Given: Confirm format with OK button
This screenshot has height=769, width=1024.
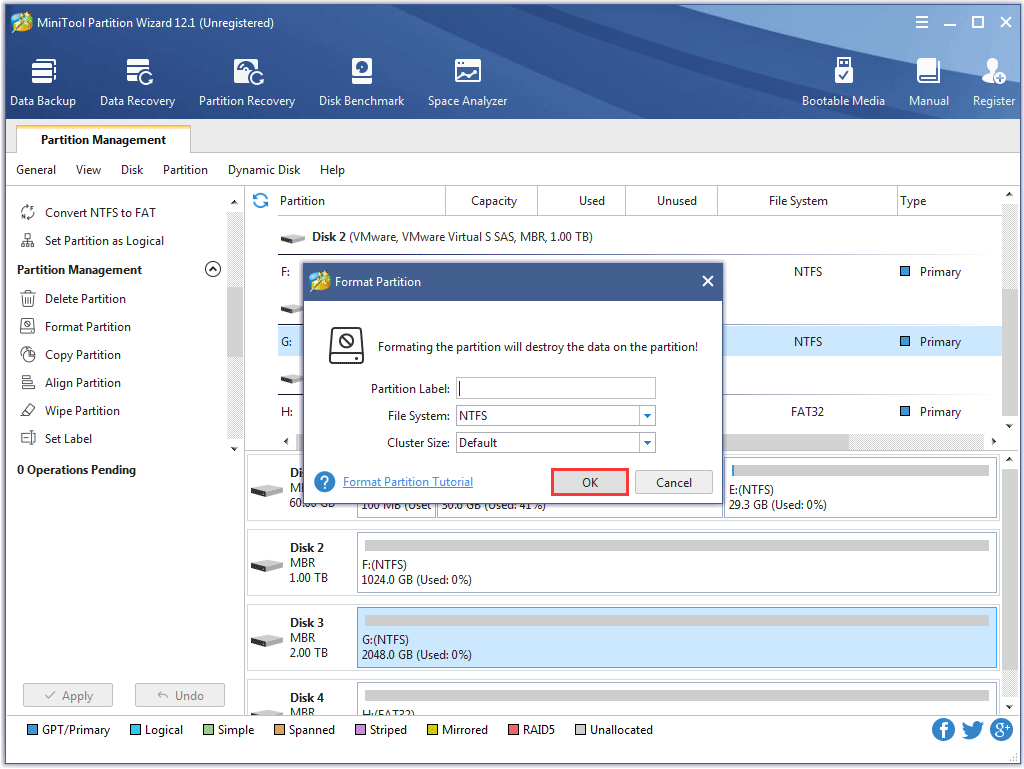Looking at the screenshot, I should coord(590,482).
